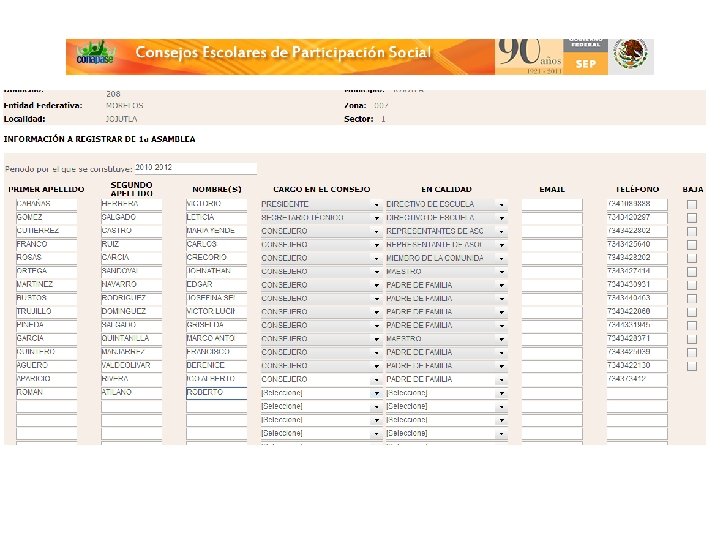Focus the email field in CABAÑAS row
This screenshot has width=720, height=540.
552,204
